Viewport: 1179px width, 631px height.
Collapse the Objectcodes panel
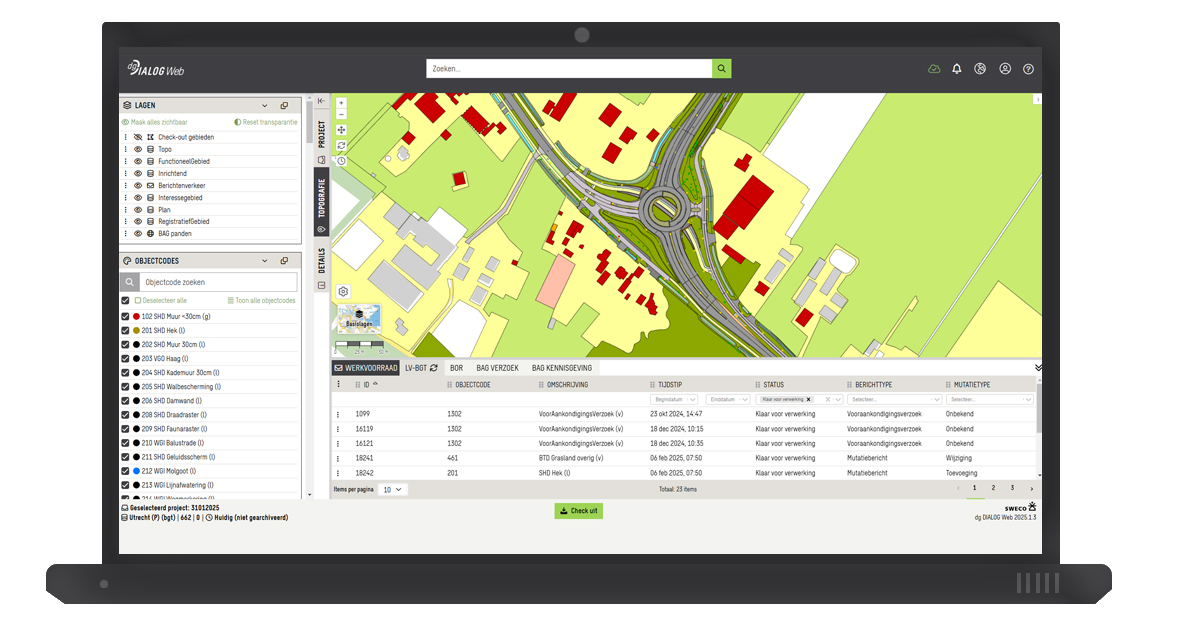[x=264, y=261]
